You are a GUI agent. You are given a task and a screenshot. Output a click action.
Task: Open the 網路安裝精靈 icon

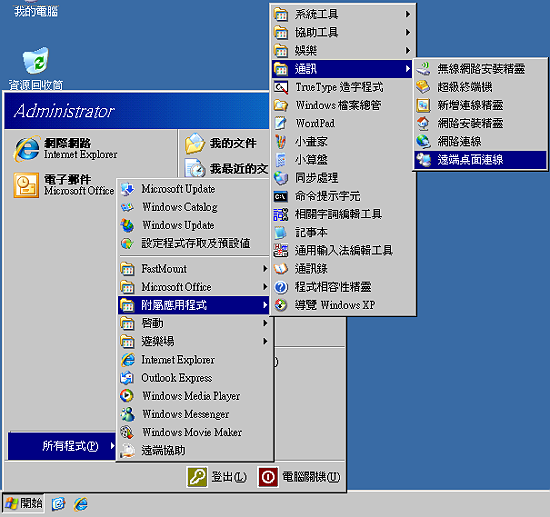pyautogui.click(x=423, y=123)
